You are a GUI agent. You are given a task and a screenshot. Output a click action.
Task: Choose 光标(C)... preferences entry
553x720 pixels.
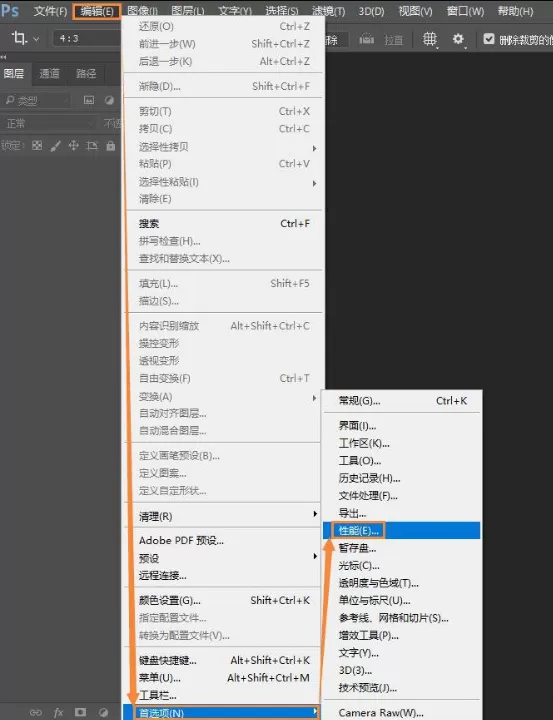(x=401, y=565)
